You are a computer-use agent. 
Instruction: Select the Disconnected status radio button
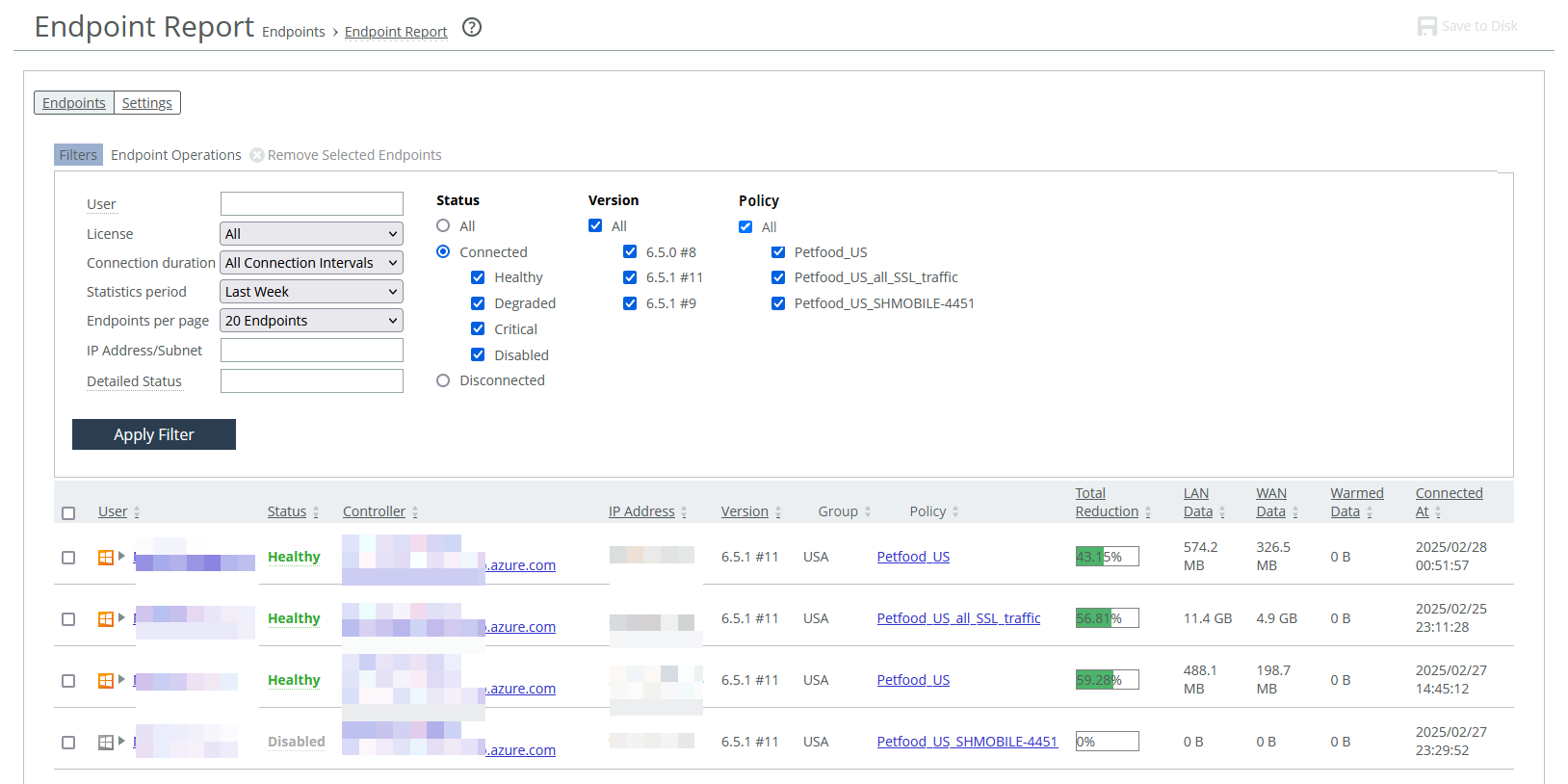443,380
